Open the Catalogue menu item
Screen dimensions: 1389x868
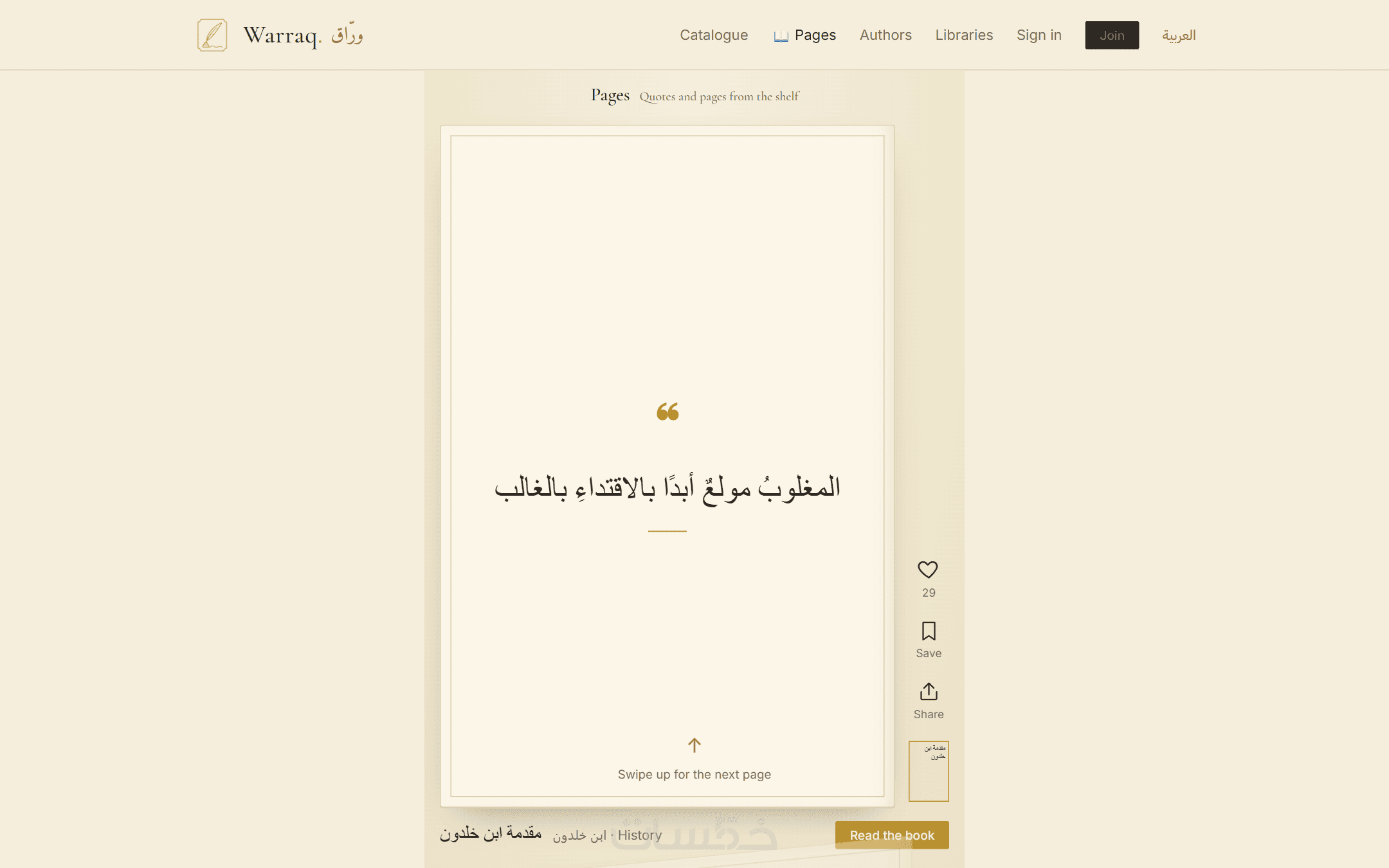714,35
